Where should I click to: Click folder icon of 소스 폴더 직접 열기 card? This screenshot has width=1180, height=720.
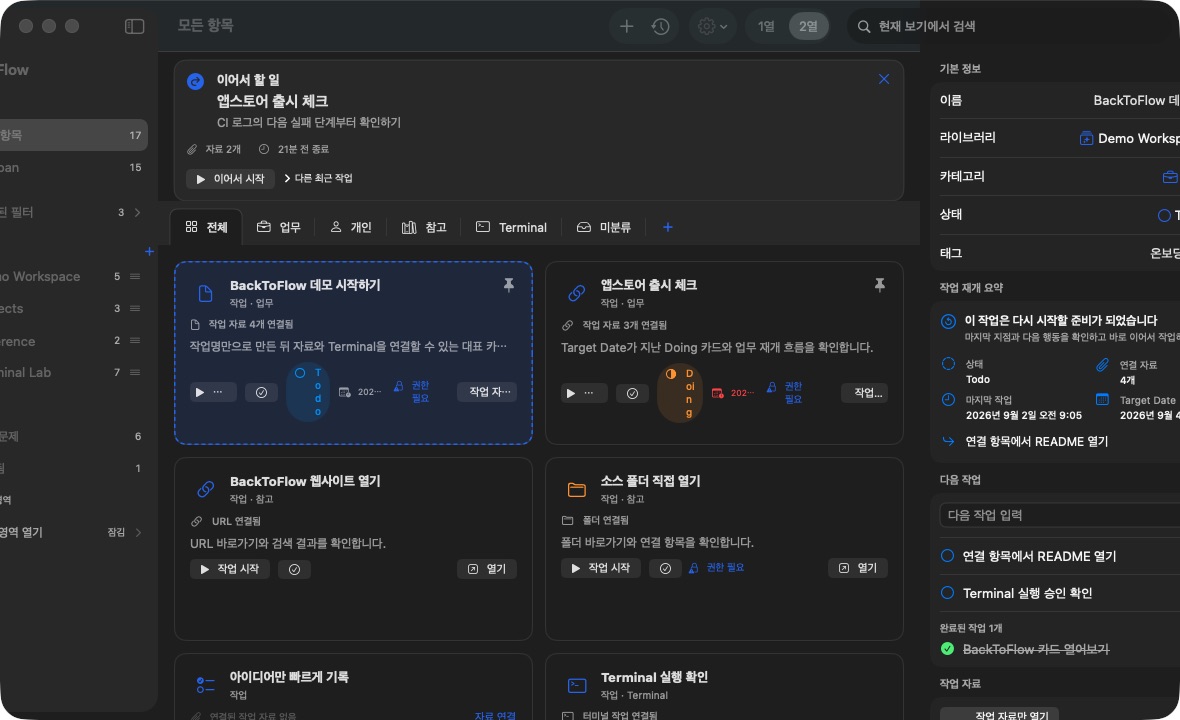(x=576, y=490)
